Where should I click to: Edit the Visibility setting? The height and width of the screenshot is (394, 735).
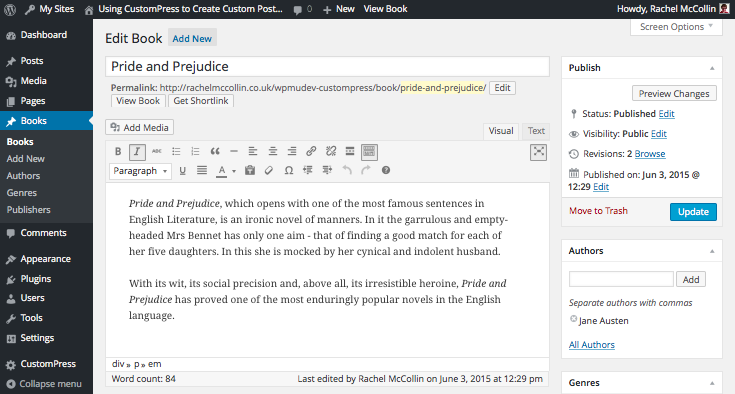659,134
